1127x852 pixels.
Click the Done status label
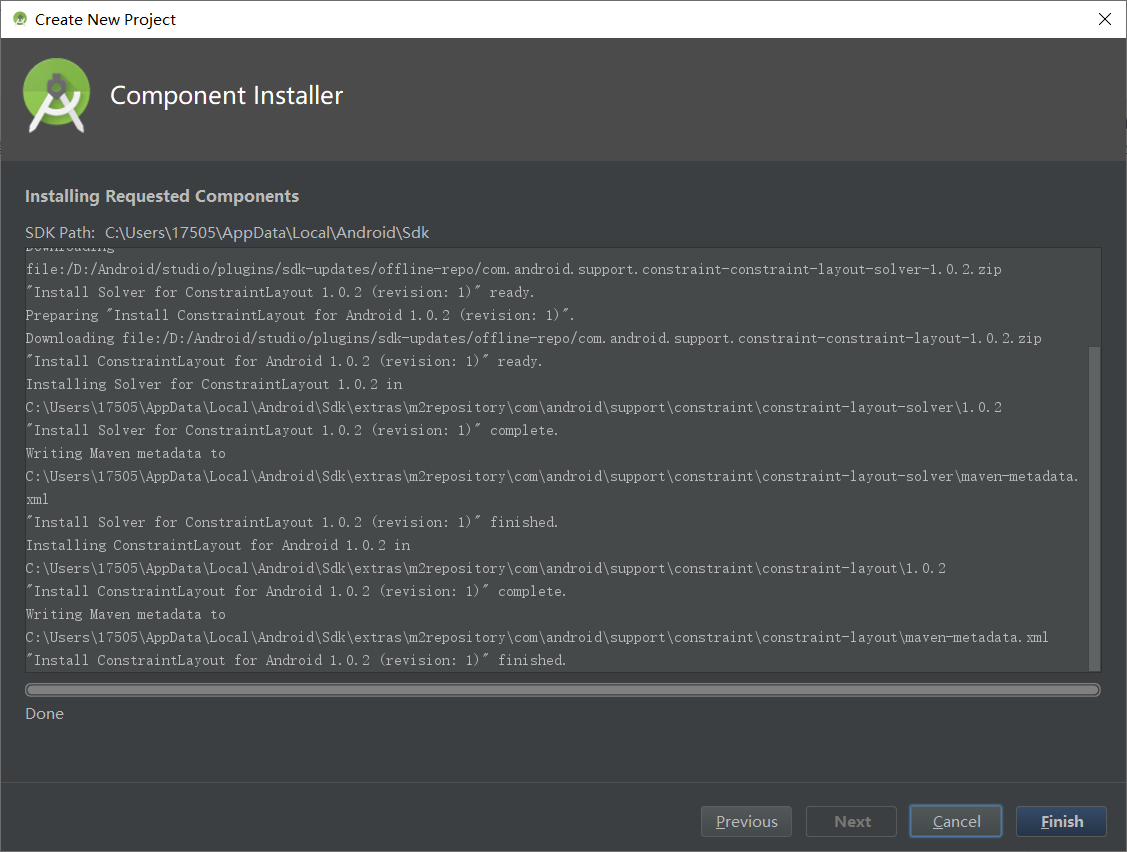(44, 714)
